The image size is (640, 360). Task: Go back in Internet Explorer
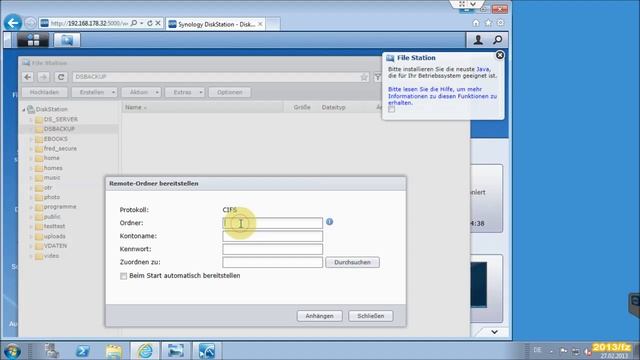[x=13, y=23]
